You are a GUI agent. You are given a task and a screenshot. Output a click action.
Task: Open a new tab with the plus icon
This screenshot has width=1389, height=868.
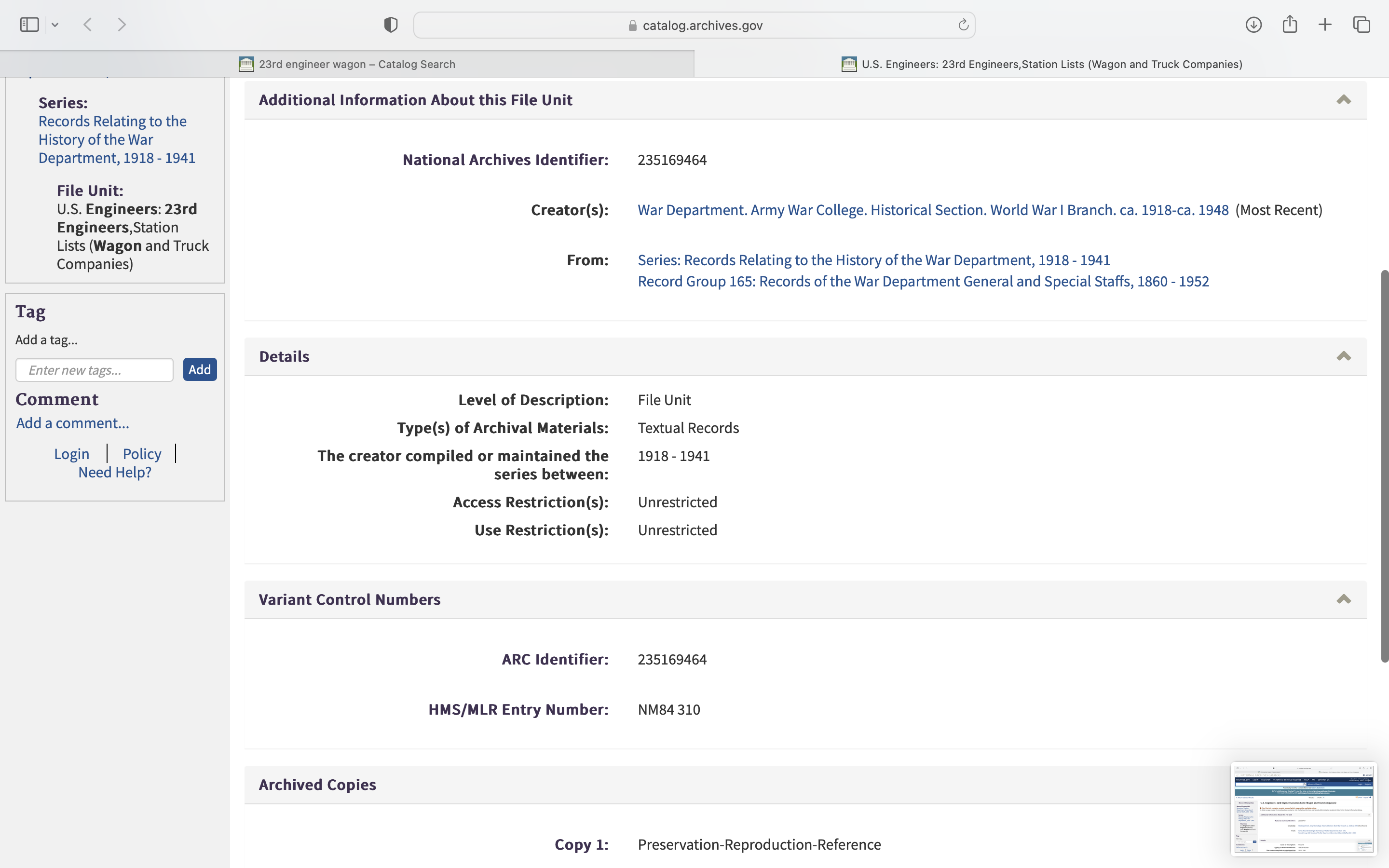click(1325, 25)
